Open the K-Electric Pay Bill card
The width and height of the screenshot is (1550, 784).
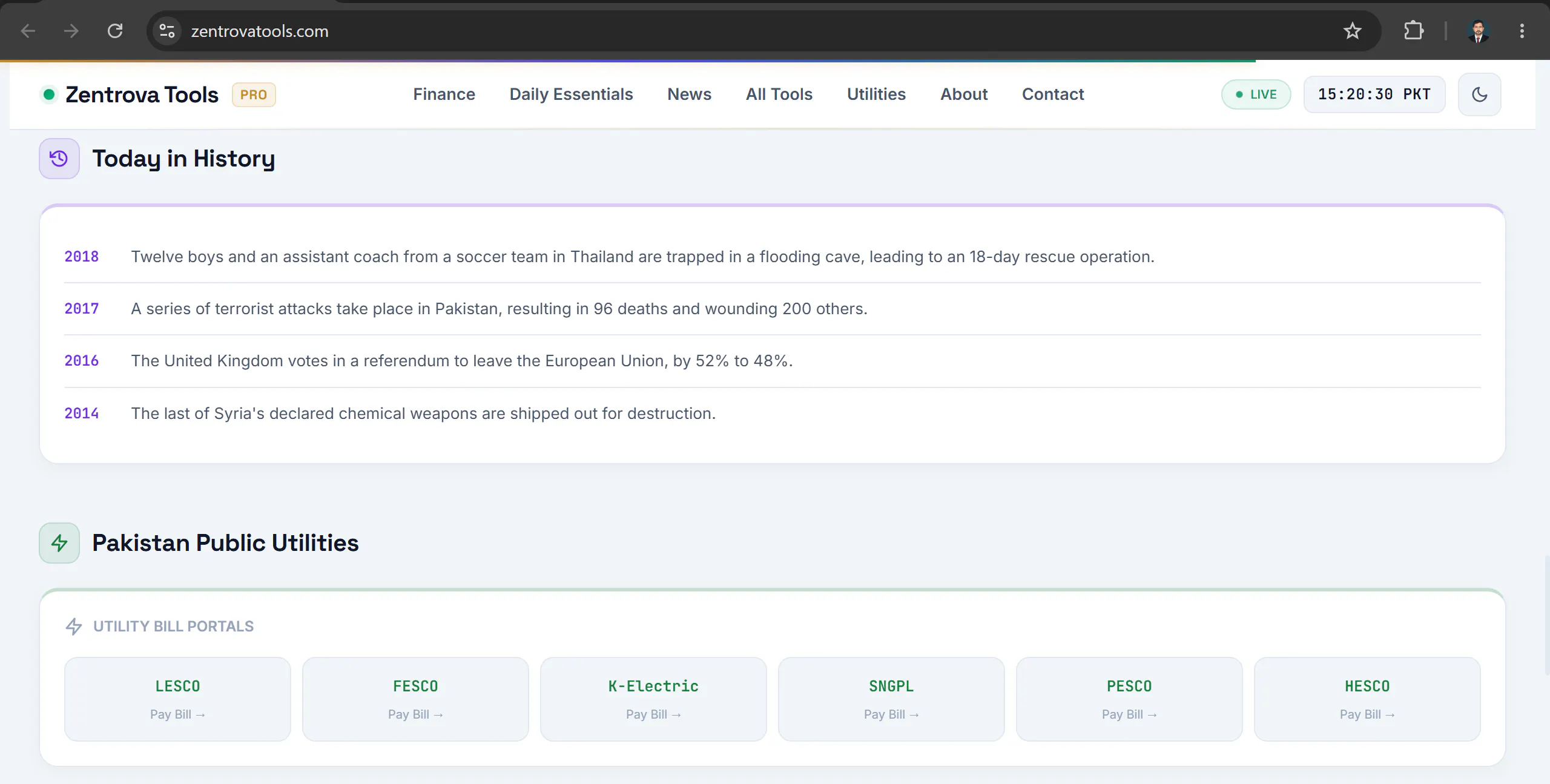coord(653,699)
